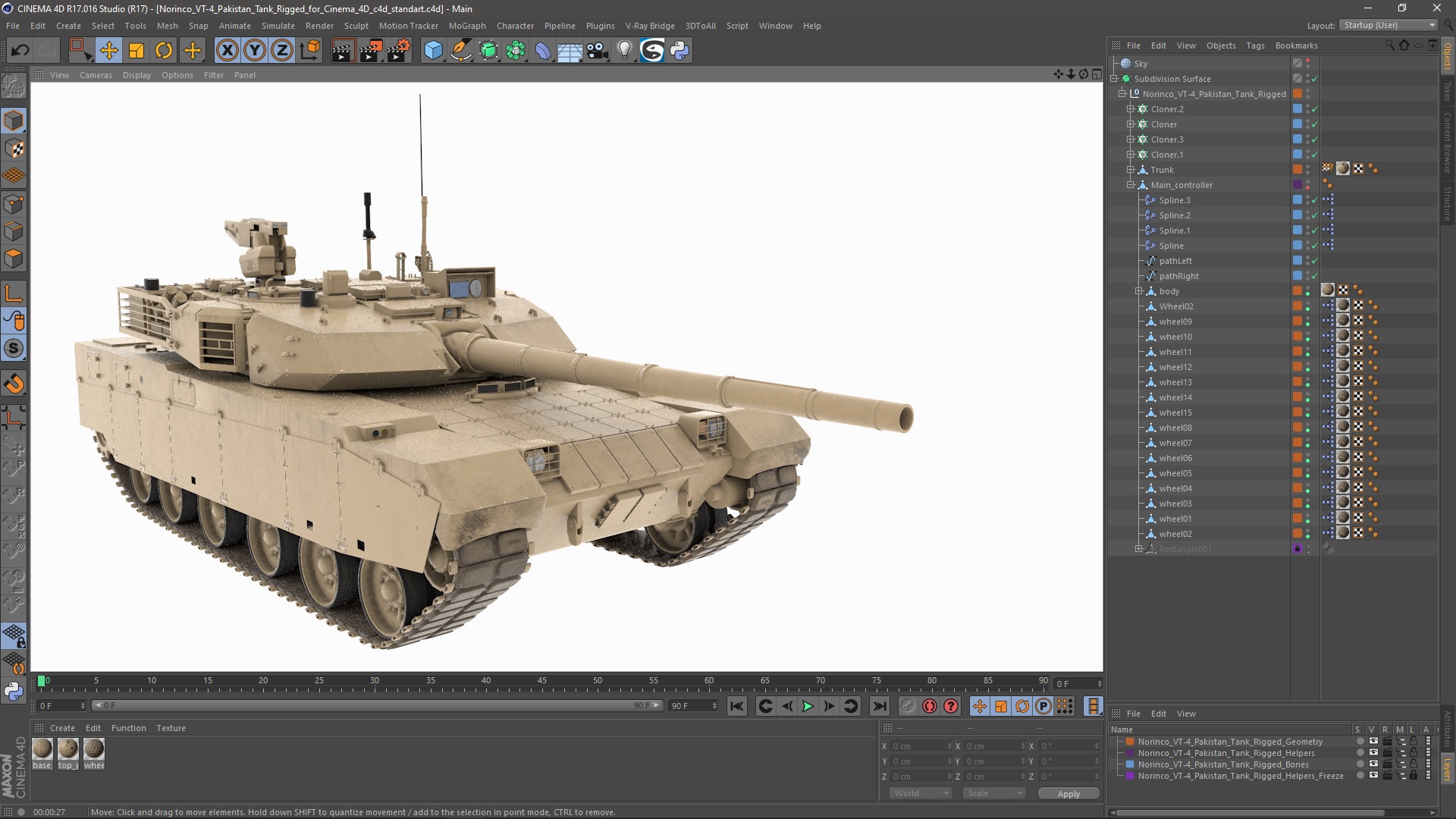
Task: Expand the Rectangle001 object
Action: pos(1139,549)
